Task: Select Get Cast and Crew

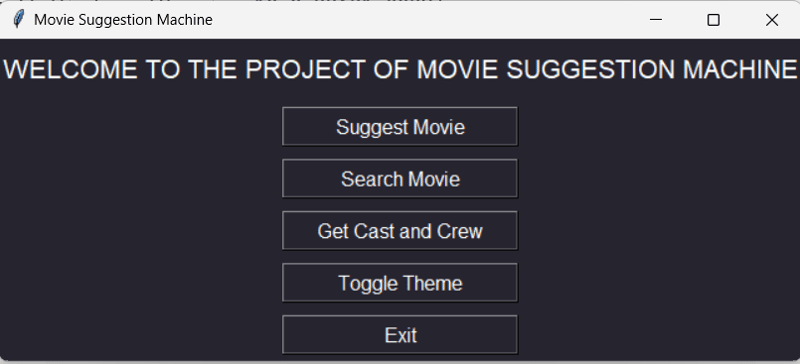Action: point(400,231)
